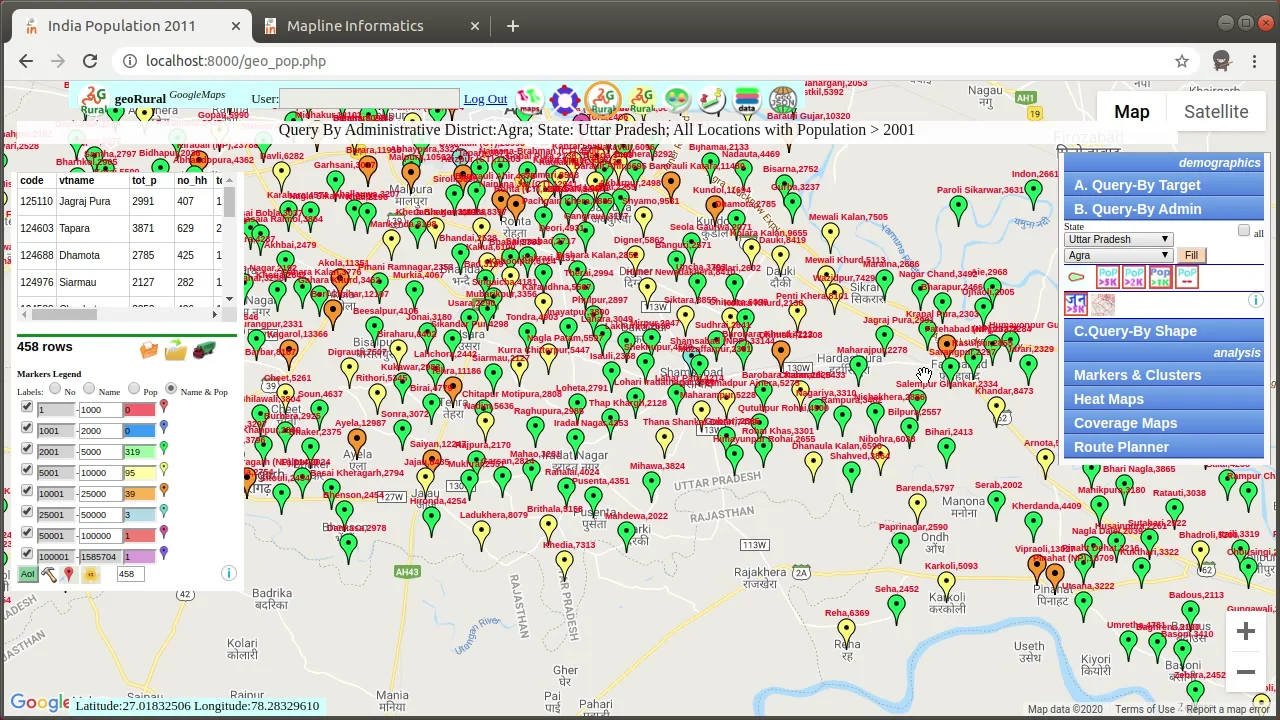The image size is (1280, 720).
Task: Click the GeoJSON globe icon
Action: pos(783,100)
